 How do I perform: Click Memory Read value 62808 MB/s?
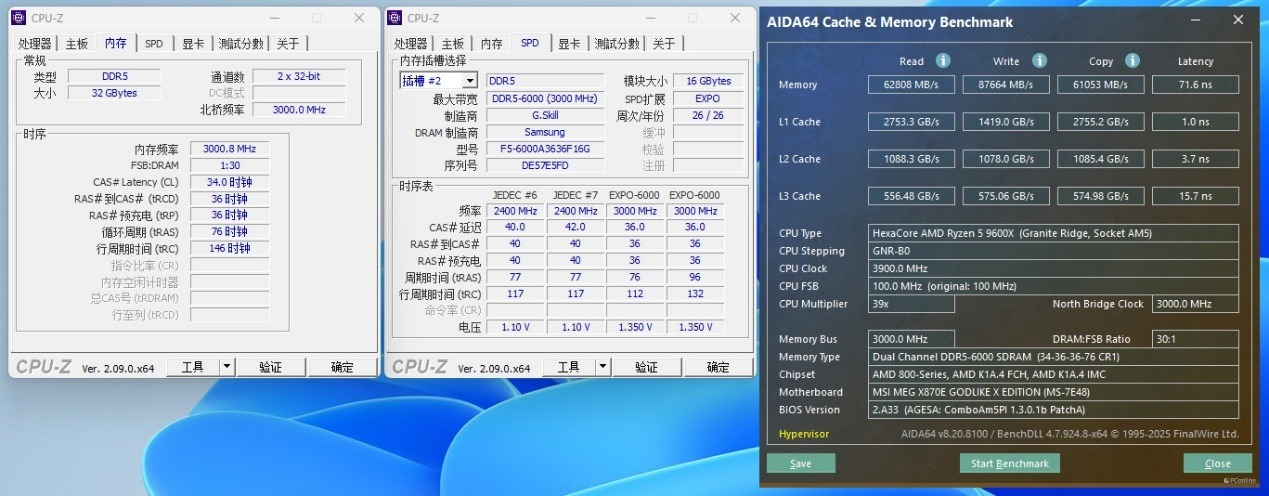click(911, 85)
